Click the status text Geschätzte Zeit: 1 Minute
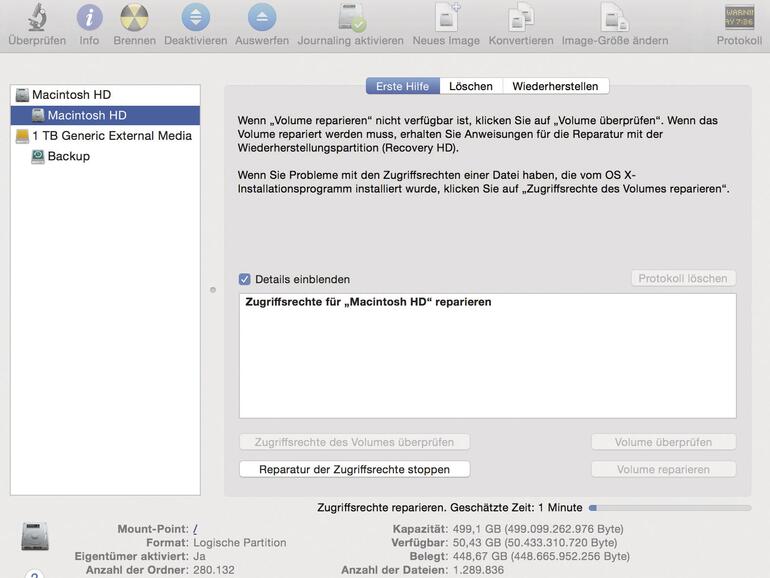 516,508
